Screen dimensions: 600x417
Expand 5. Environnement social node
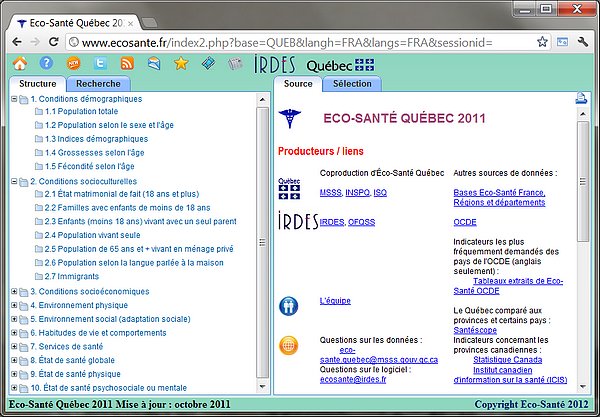click(x=14, y=319)
